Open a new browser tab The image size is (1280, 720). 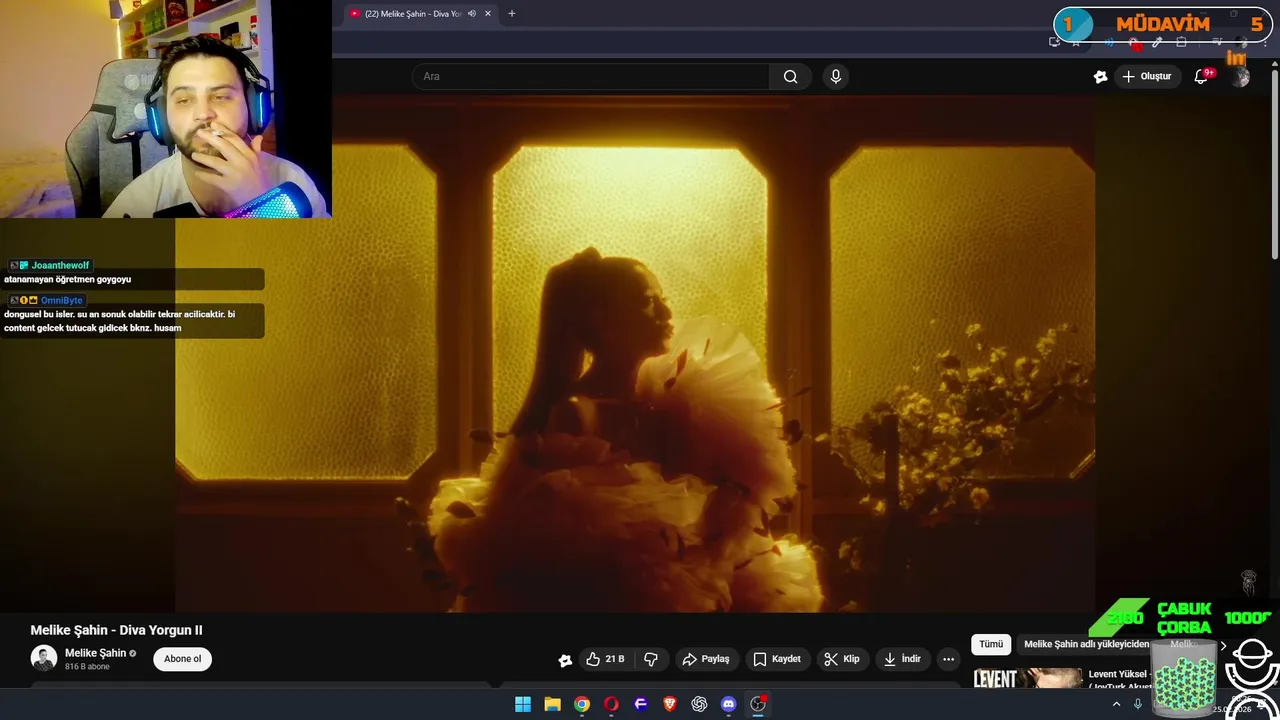pos(512,14)
